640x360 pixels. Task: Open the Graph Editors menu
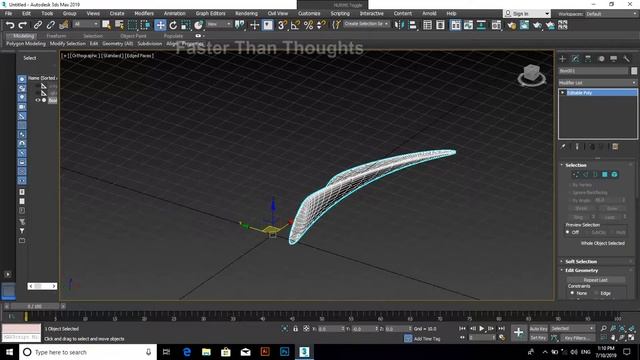pos(210,13)
